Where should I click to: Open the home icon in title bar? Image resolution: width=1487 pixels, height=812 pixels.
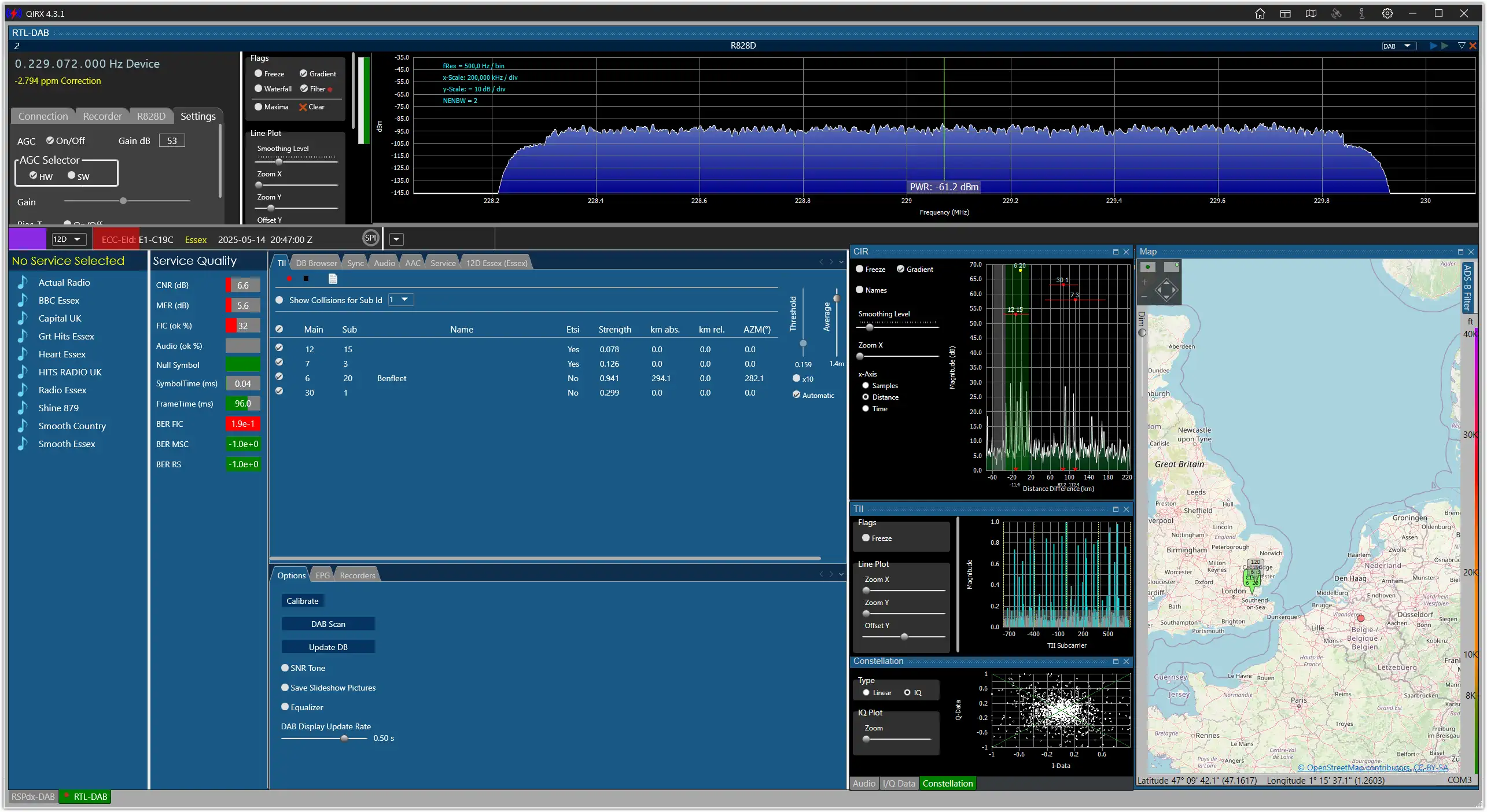point(1260,13)
